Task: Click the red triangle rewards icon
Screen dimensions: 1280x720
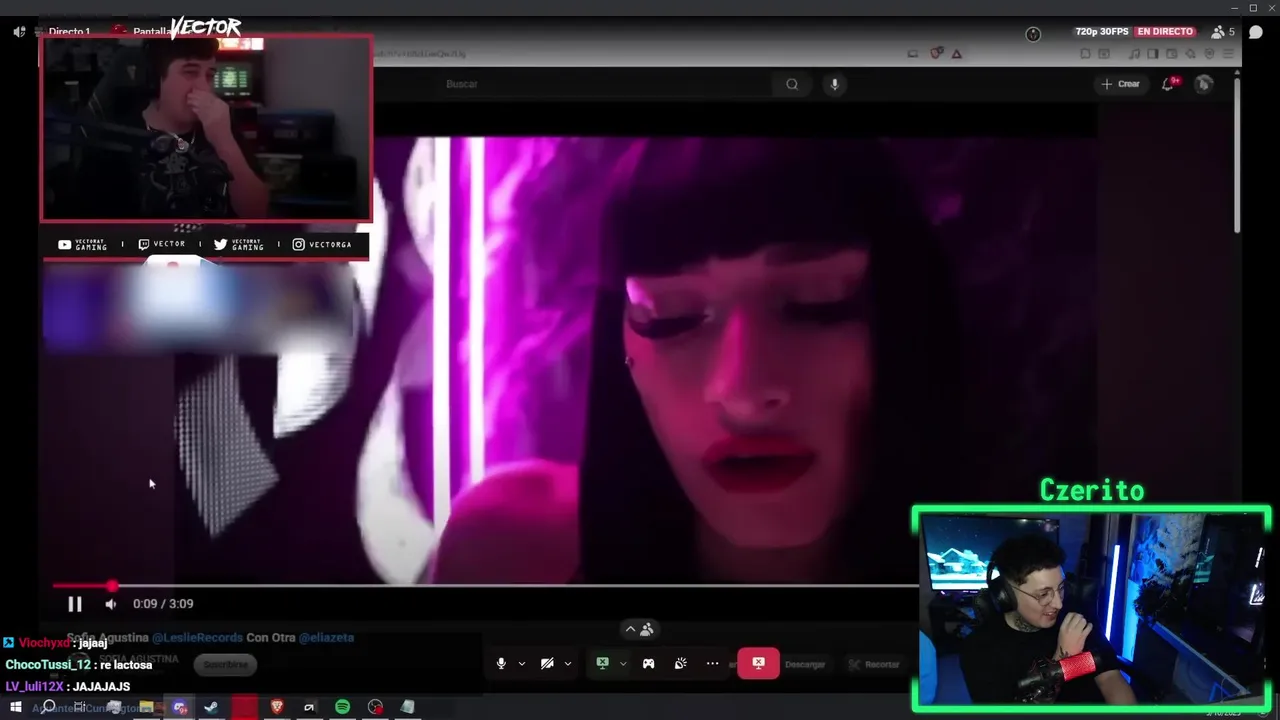Action: (957, 53)
